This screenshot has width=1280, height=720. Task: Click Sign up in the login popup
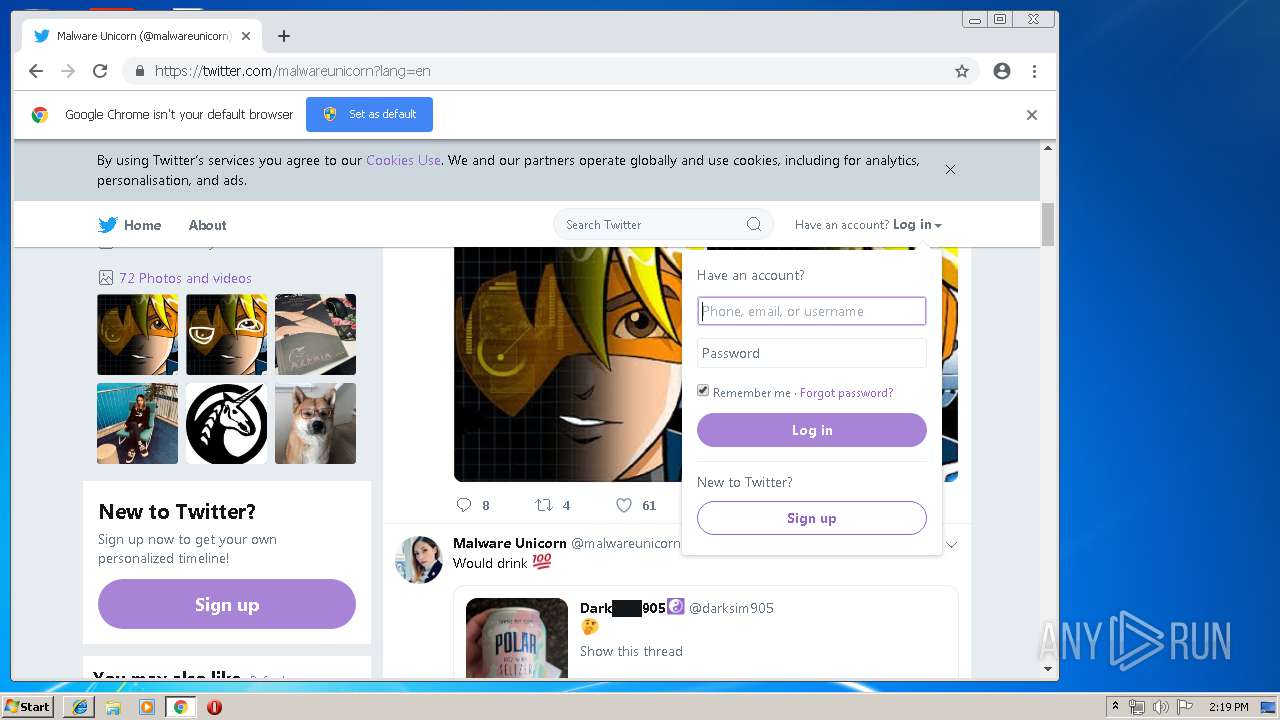click(811, 518)
